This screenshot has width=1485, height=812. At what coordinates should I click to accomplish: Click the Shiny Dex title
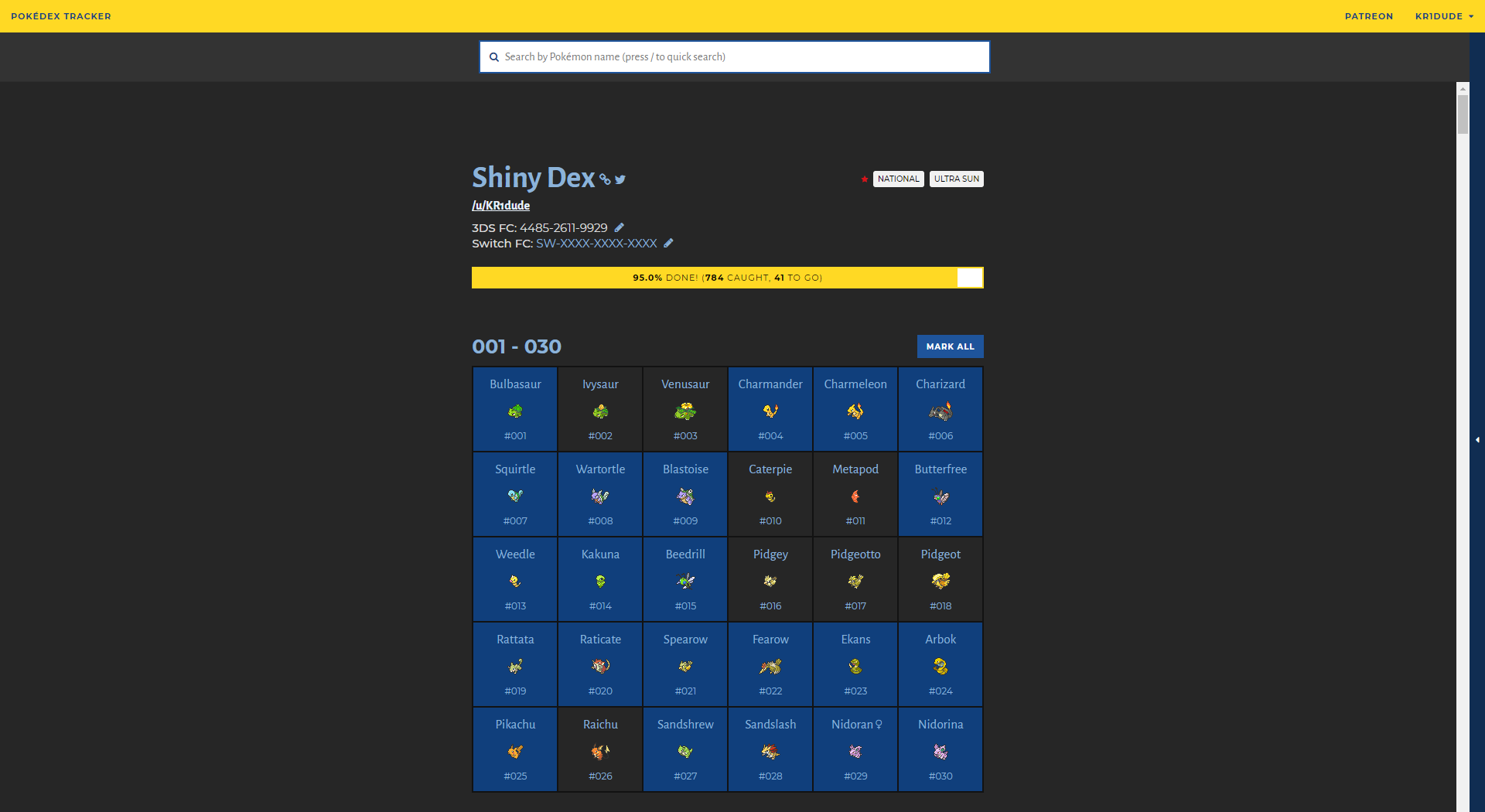point(533,178)
